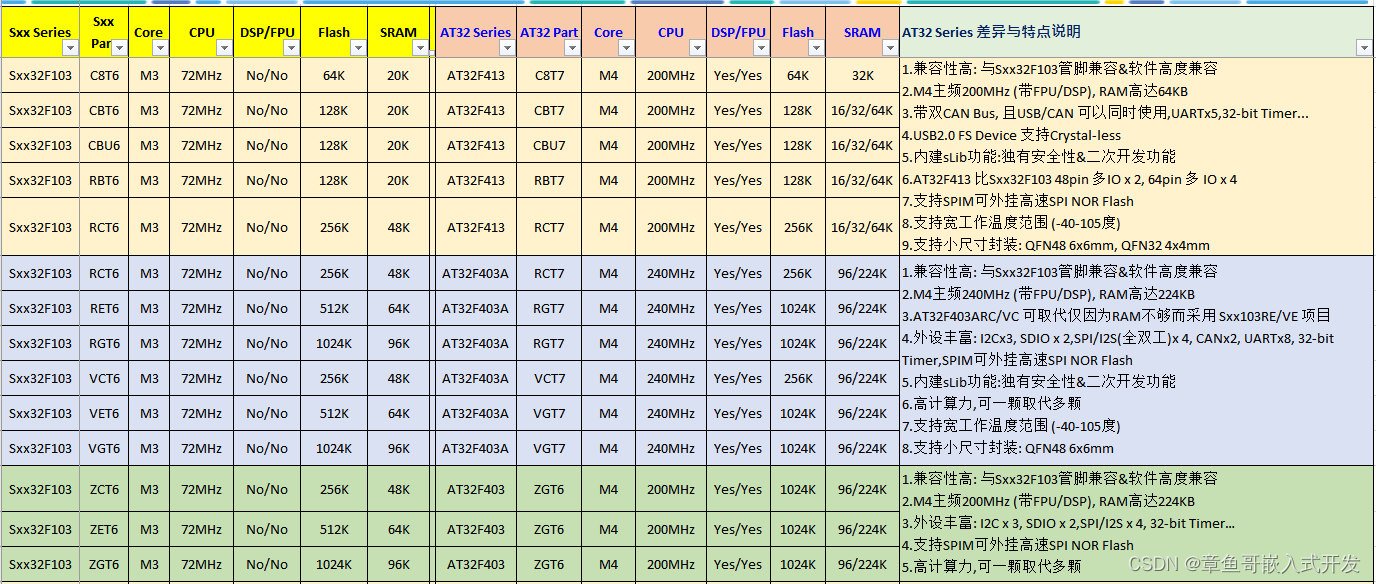The width and height of the screenshot is (1376, 584).
Task: Select the Yes/Yes cell in RBT7 row
Action: 738,180
